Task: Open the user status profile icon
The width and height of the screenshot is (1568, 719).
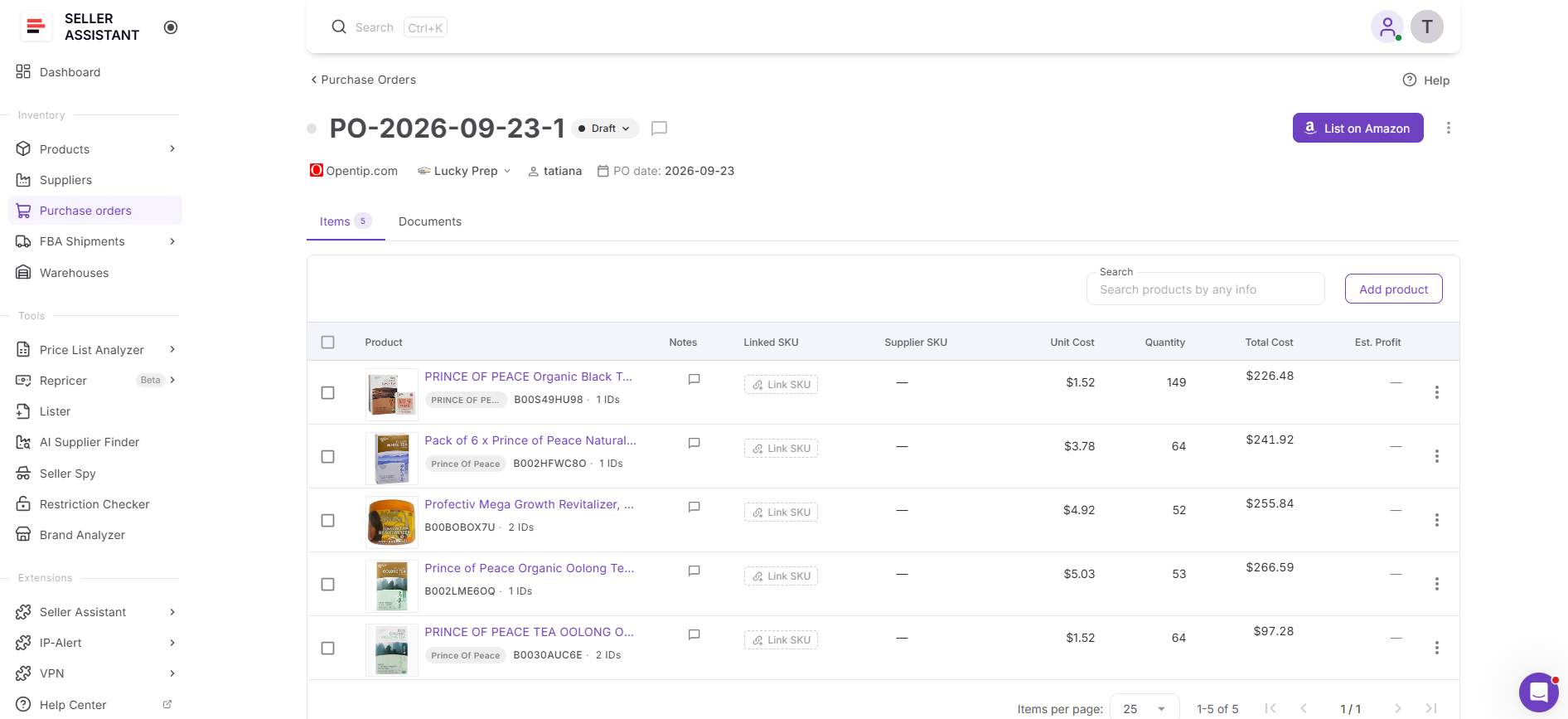Action: (1387, 27)
